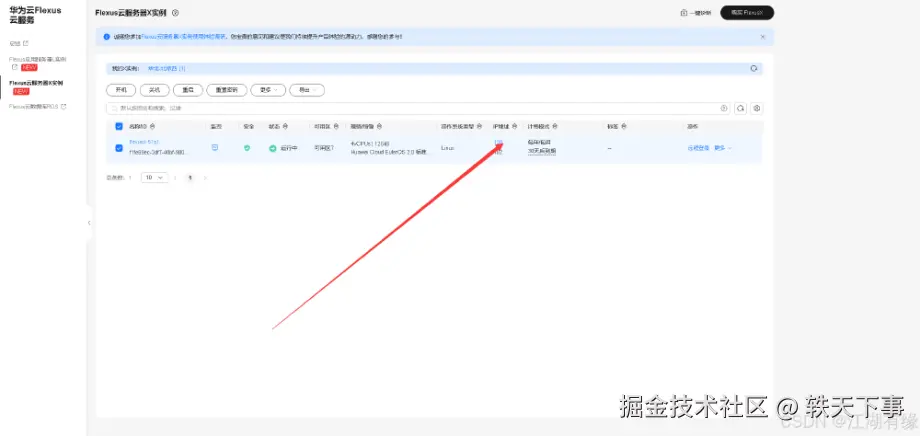The width and height of the screenshot is (920, 436).
Task: Expand the row's 更多 actions dropdown
Action: tap(723, 148)
